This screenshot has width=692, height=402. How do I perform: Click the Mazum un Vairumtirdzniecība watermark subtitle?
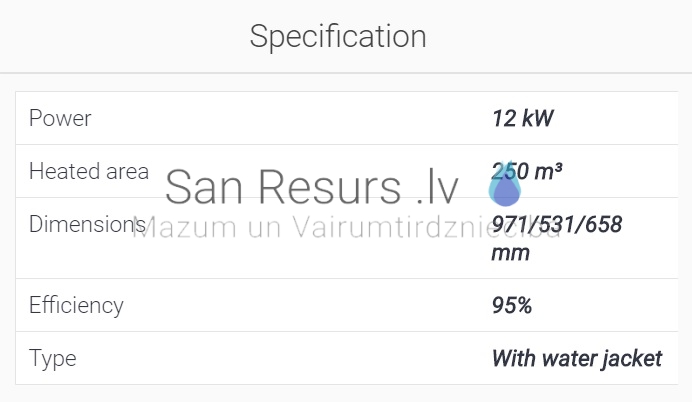346,228
